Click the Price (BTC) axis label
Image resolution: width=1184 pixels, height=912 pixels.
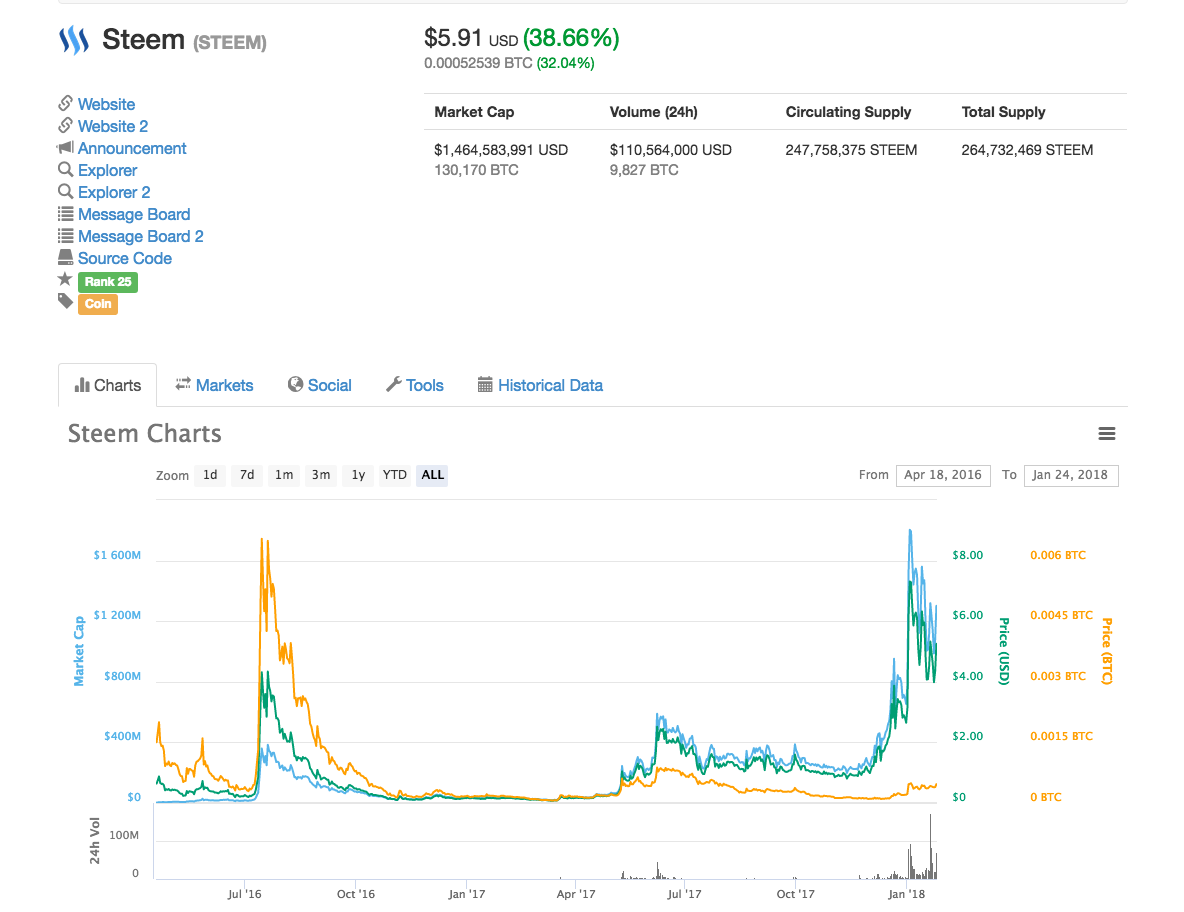(x=1107, y=651)
